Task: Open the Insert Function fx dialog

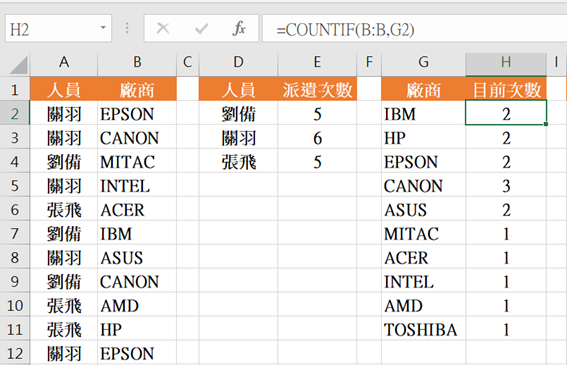Action: point(239,29)
